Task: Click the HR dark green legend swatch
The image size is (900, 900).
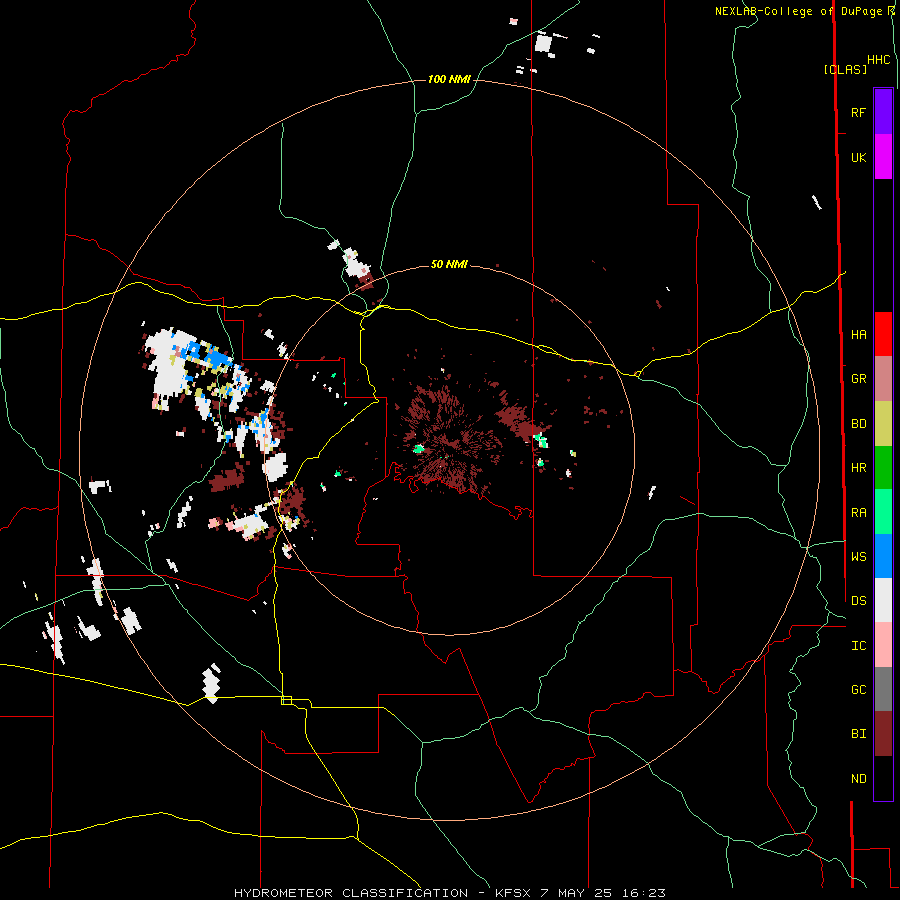Action: point(883,468)
